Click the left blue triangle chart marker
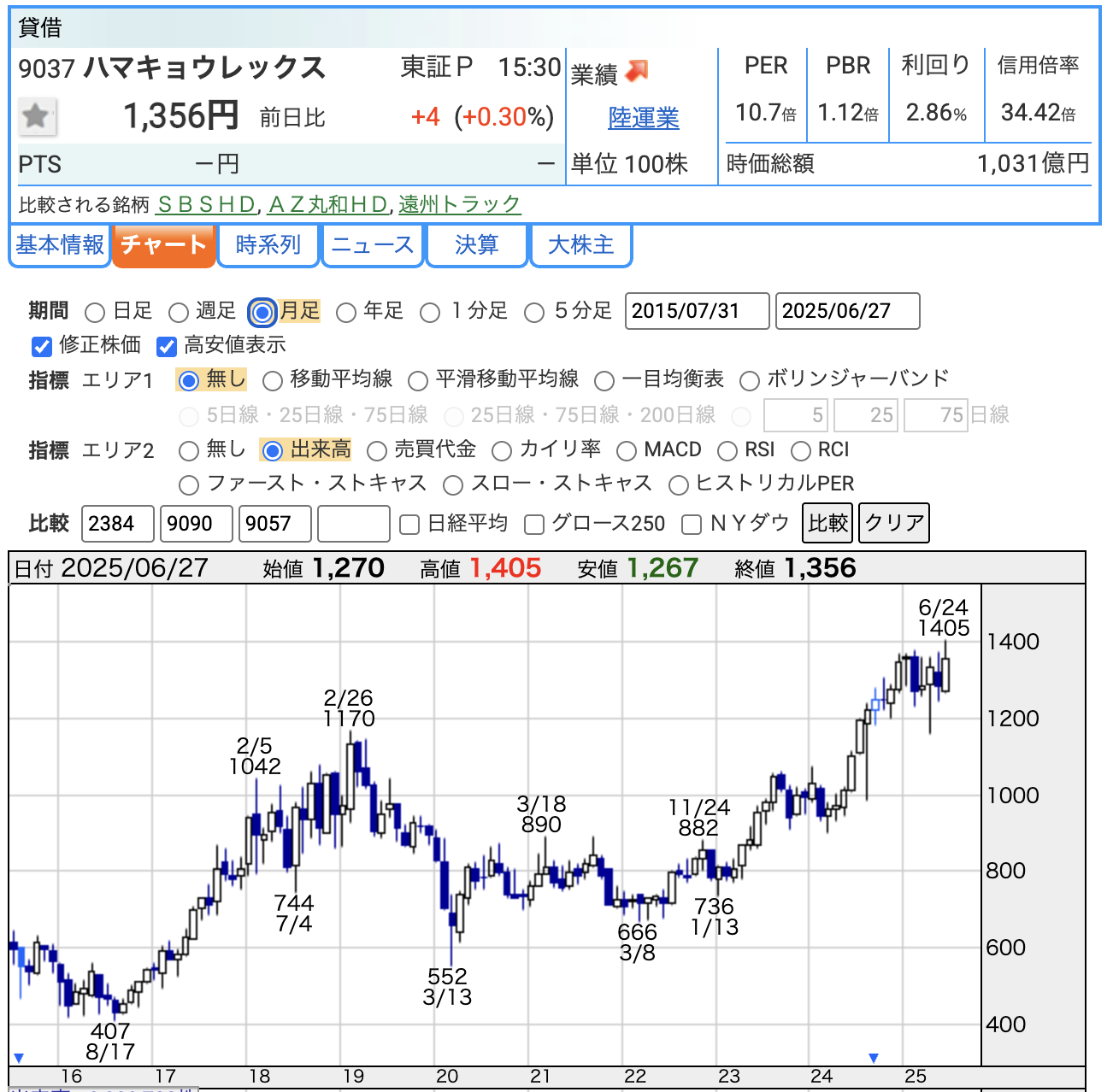The width and height of the screenshot is (1113, 1092). point(19,1058)
